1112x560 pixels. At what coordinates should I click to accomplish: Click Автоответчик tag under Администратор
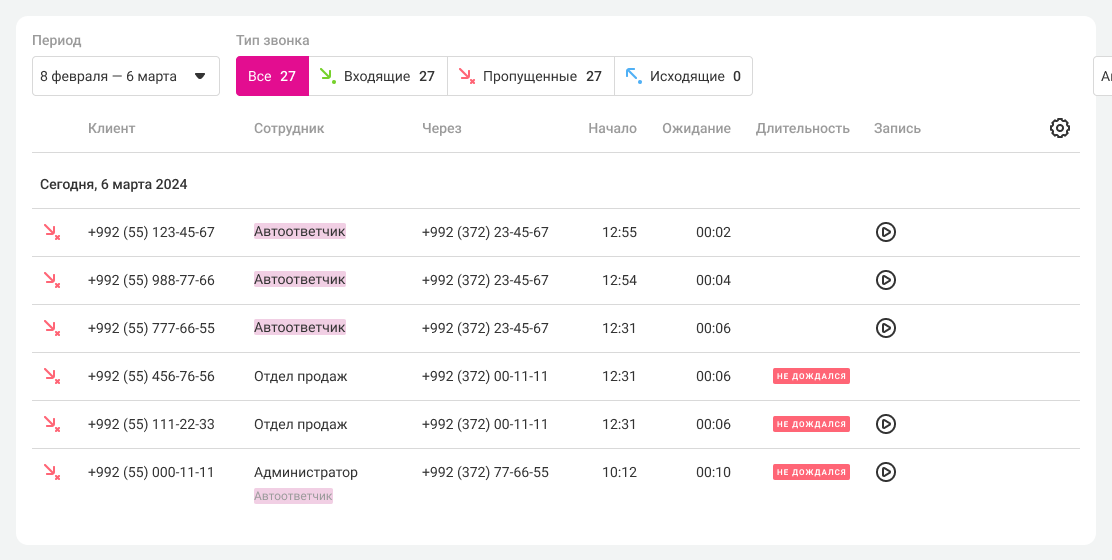tap(293, 496)
